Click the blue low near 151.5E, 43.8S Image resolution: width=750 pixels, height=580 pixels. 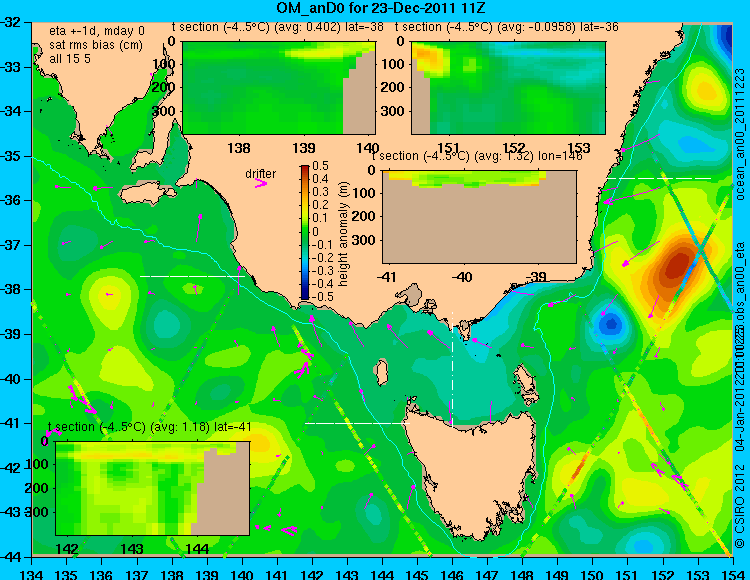[643, 545]
